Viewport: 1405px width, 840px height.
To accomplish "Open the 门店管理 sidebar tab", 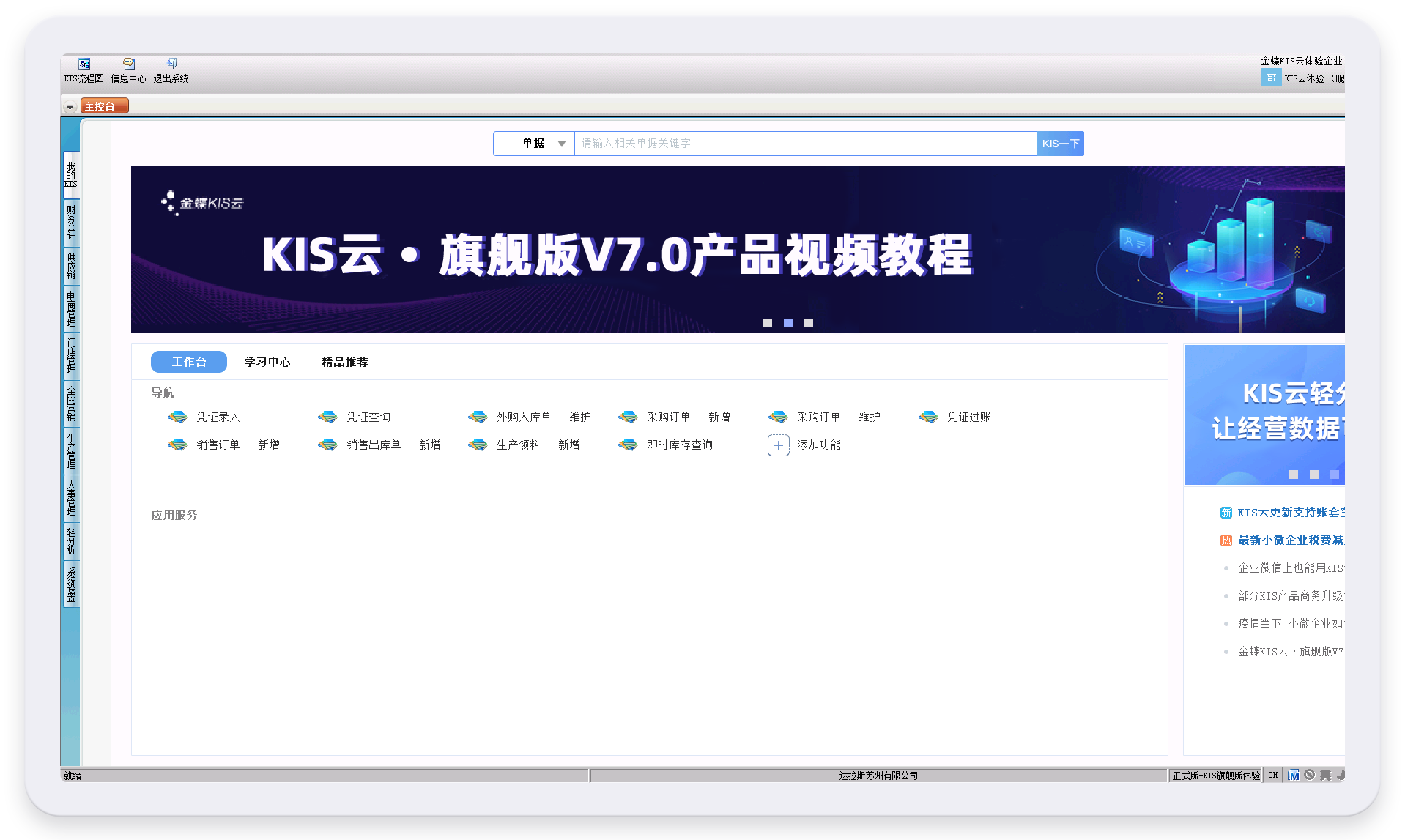I will click(71, 356).
